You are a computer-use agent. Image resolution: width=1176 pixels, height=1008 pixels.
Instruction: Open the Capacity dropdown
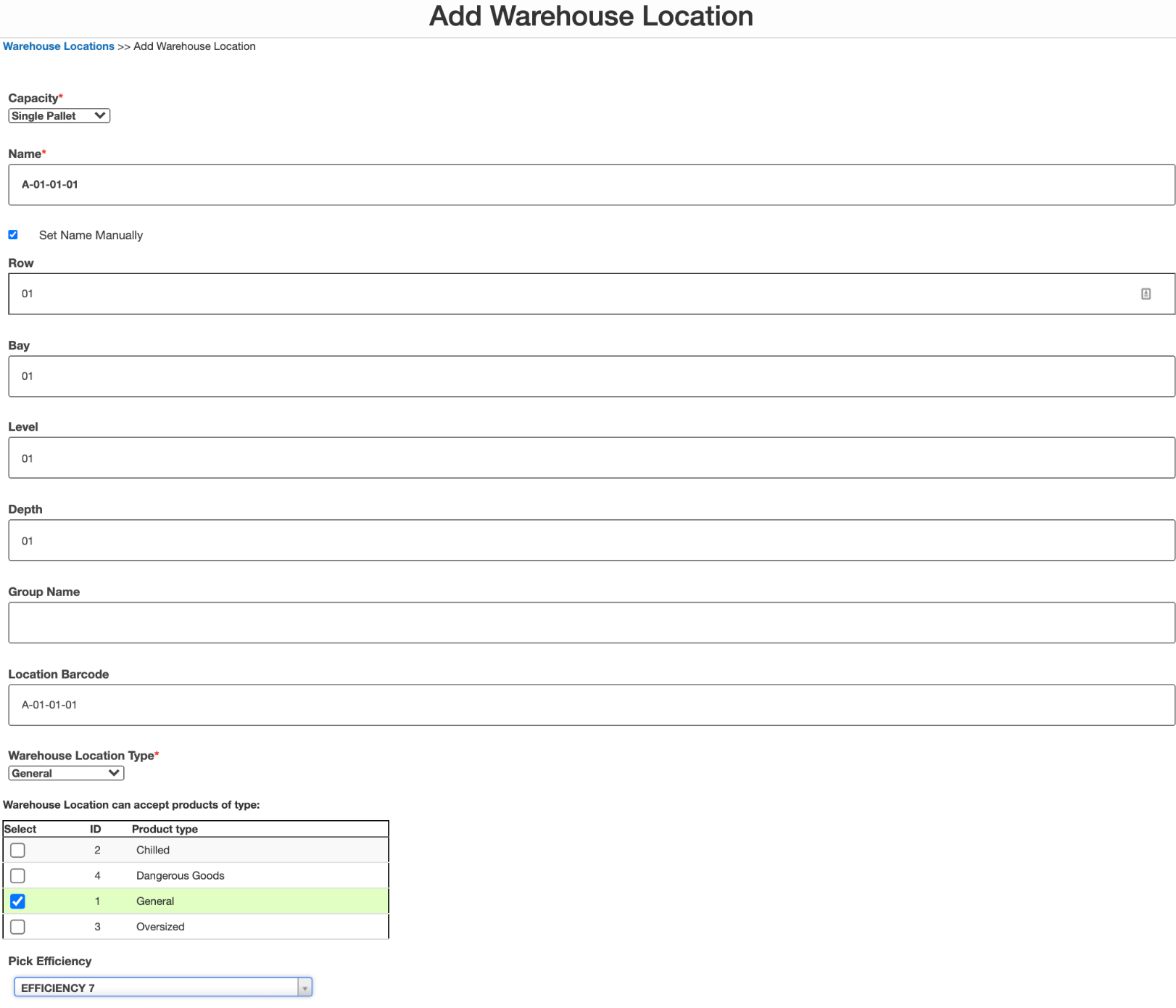58,115
